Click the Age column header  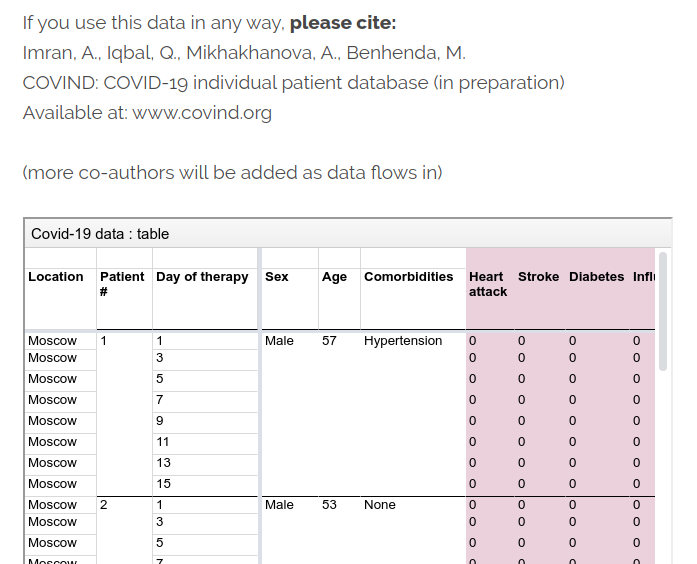pyautogui.click(x=334, y=277)
